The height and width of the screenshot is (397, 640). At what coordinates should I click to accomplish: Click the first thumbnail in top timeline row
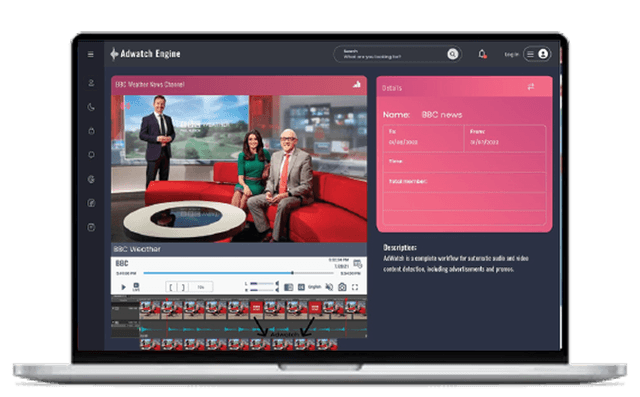point(150,309)
